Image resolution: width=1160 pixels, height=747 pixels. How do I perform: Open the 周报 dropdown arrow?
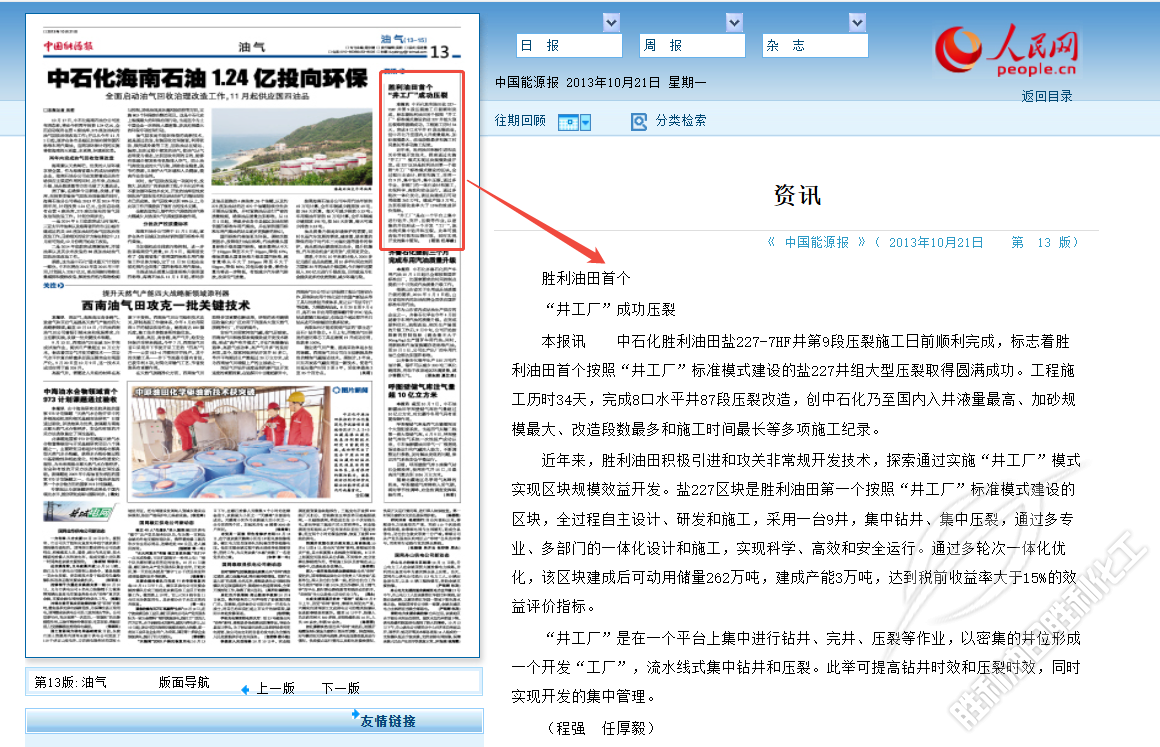point(734,23)
